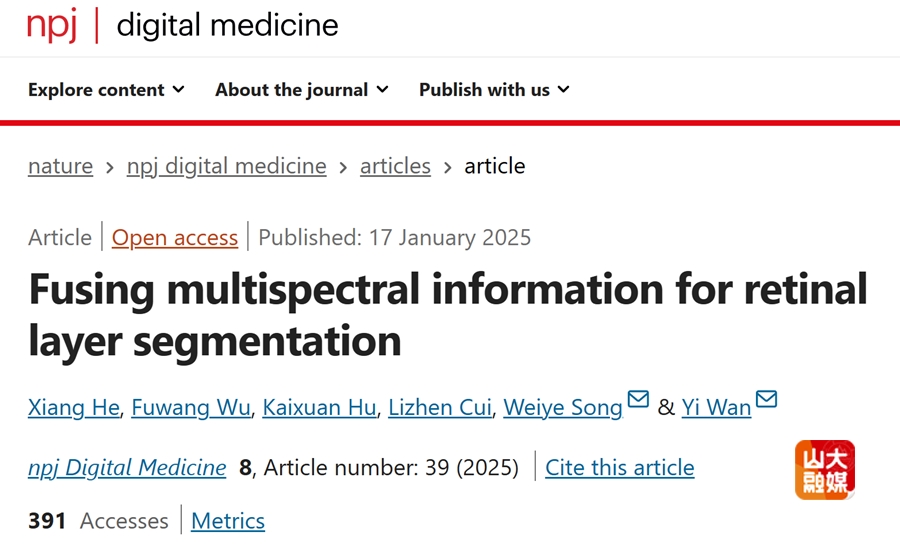900x545 pixels.
Task: Navigate to articles breadcrumb link
Action: (x=395, y=166)
